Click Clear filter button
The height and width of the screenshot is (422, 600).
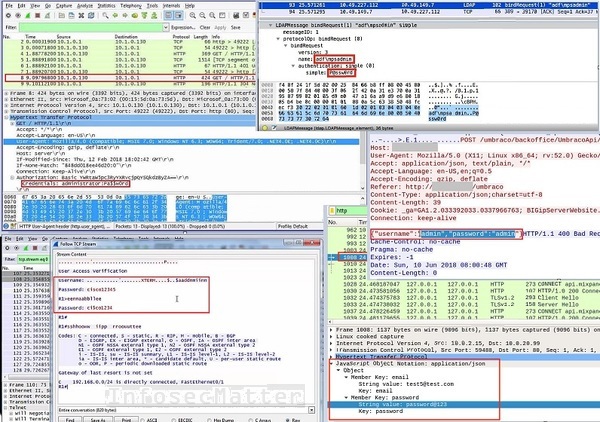(x=205, y=28)
